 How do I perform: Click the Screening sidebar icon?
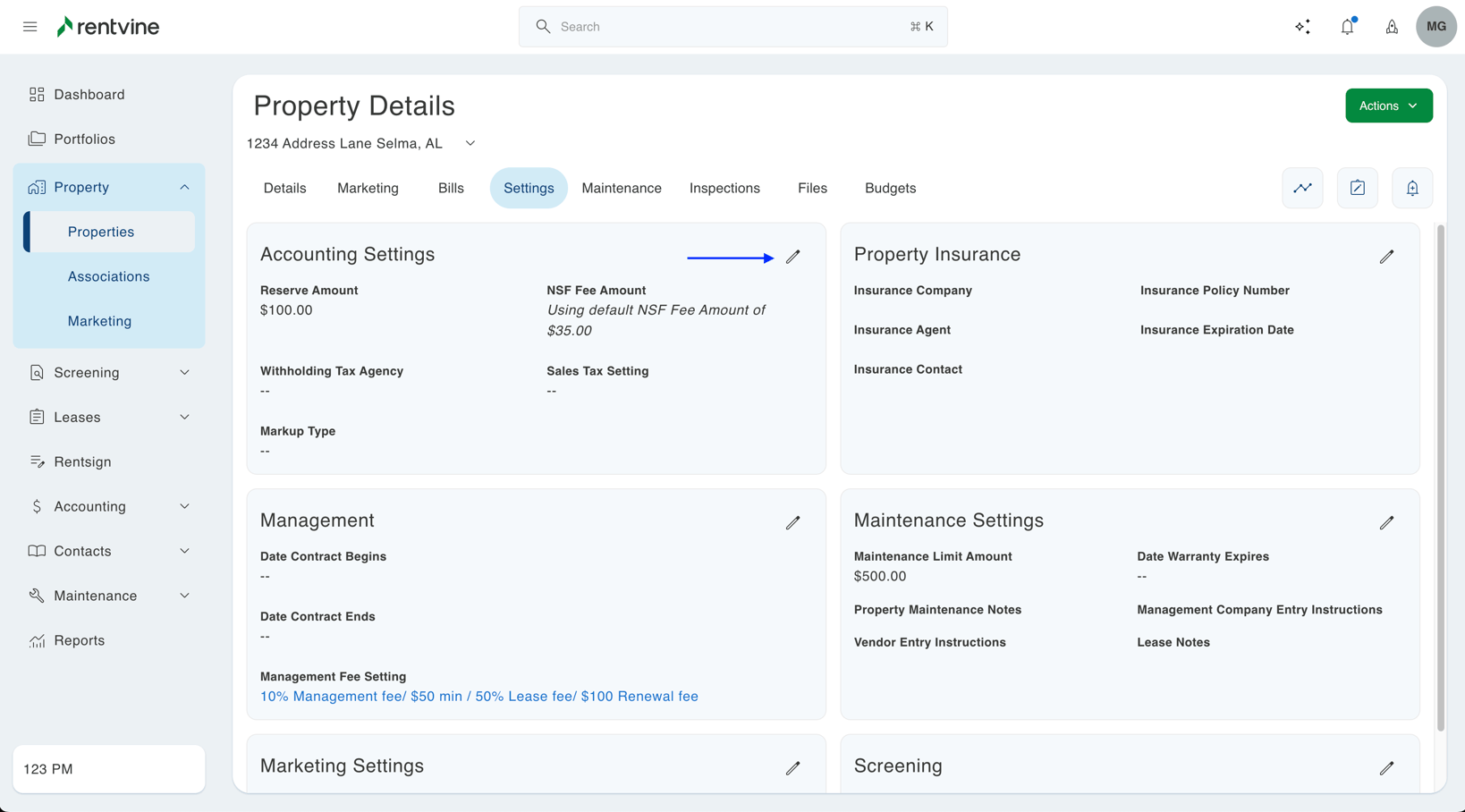click(37, 373)
